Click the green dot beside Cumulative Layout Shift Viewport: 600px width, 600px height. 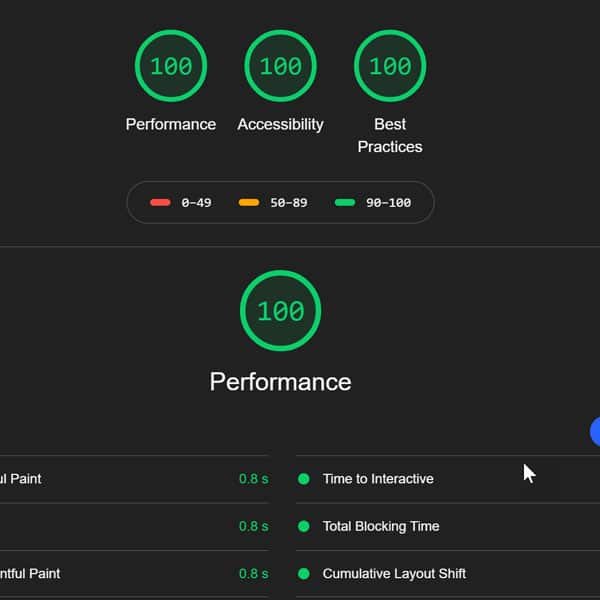tap(304, 574)
